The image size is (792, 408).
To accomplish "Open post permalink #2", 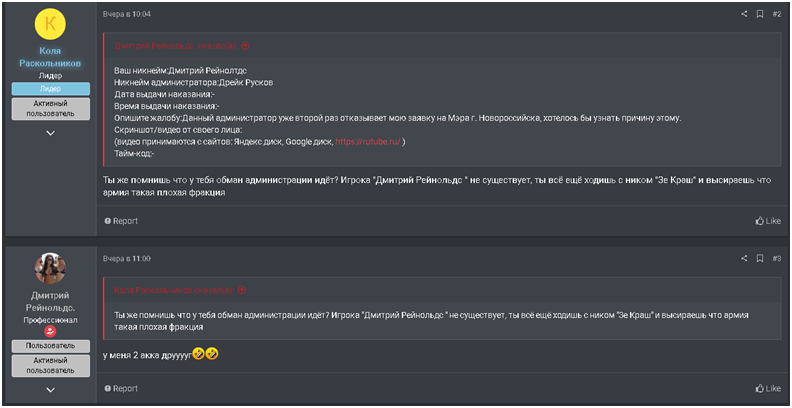I will pyautogui.click(x=777, y=14).
